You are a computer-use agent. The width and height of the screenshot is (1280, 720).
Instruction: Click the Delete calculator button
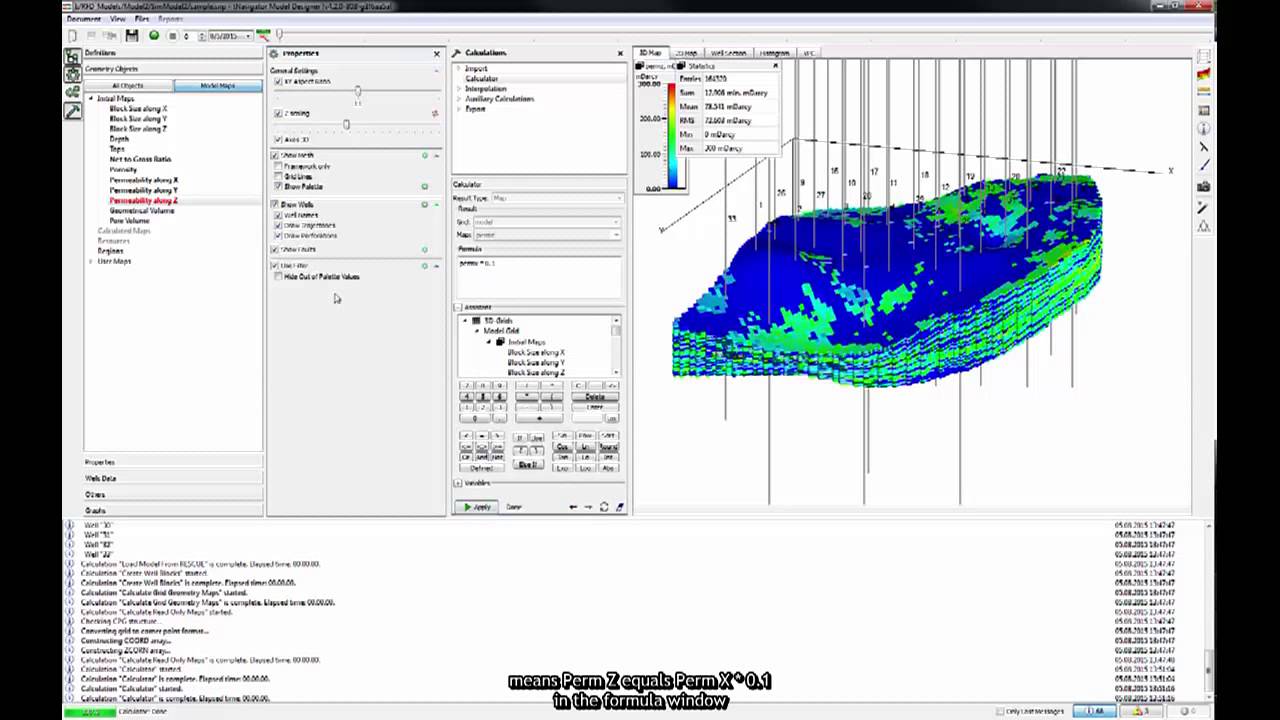tap(595, 397)
